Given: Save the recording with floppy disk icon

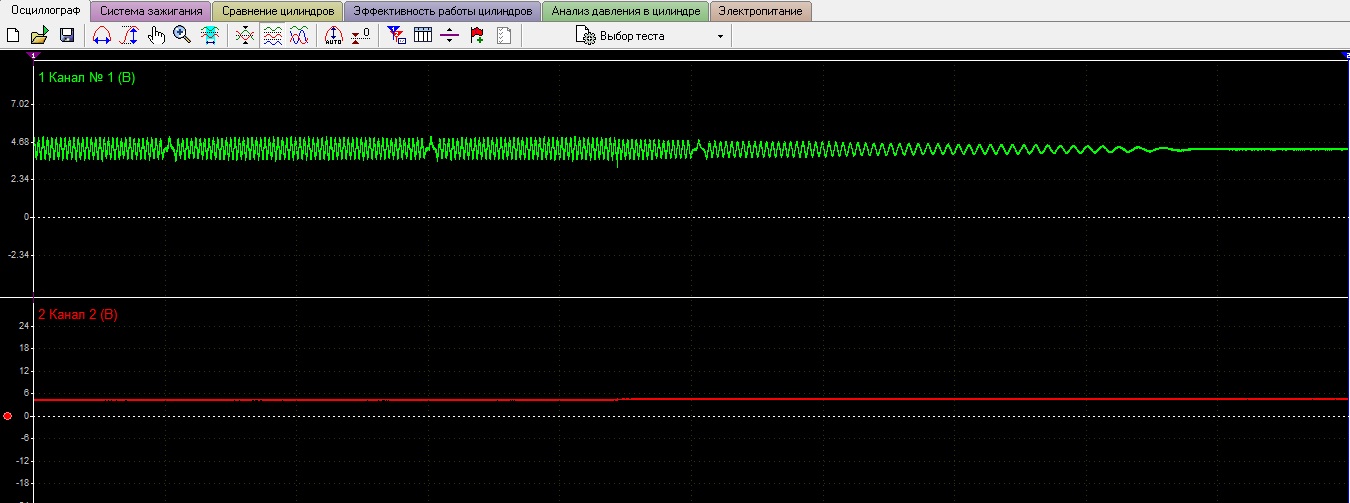Looking at the screenshot, I should [67, 35].
